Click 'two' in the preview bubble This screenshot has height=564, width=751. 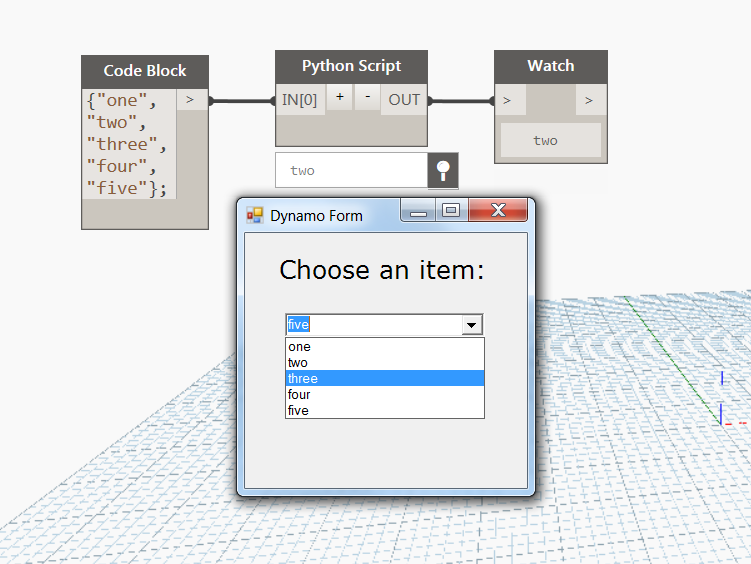[x=302, y=170]
